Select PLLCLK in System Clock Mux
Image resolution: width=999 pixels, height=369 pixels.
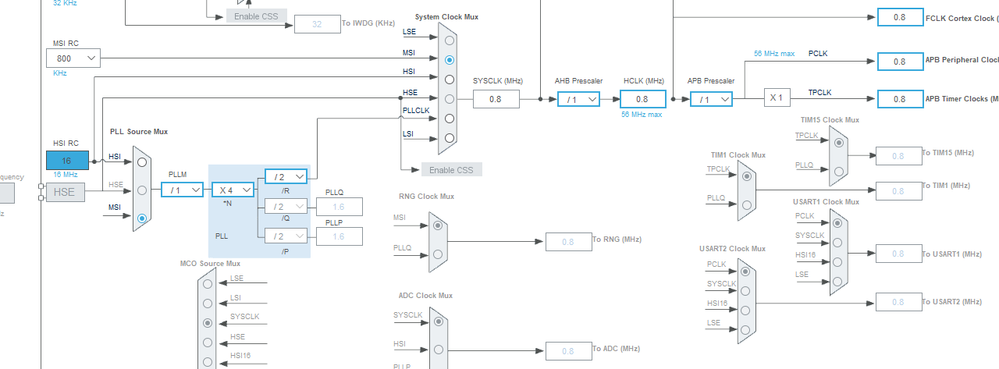450,119
